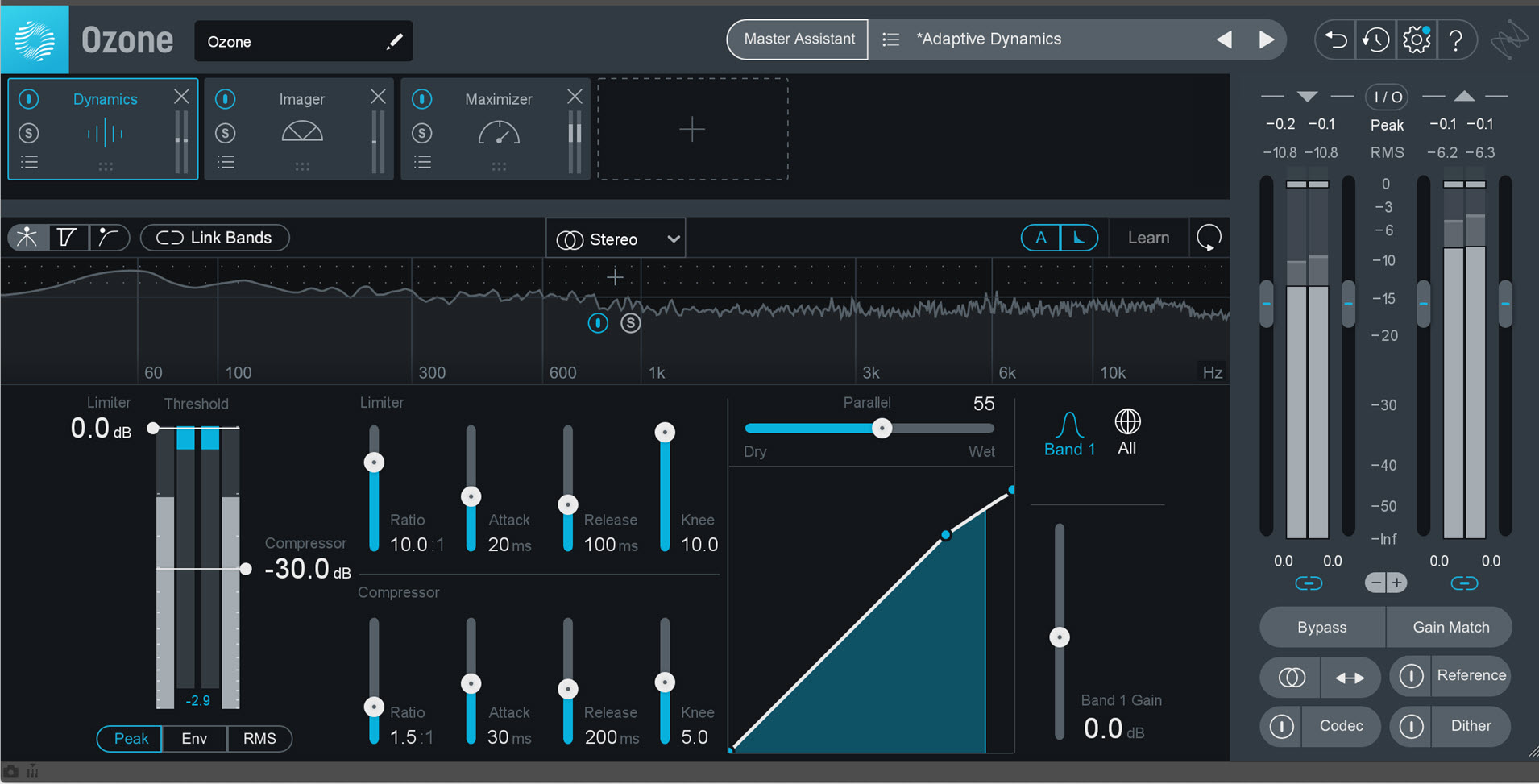The image size is (1539, 784).
Task: Remove the Dynamics module
Action: point(181,97)
